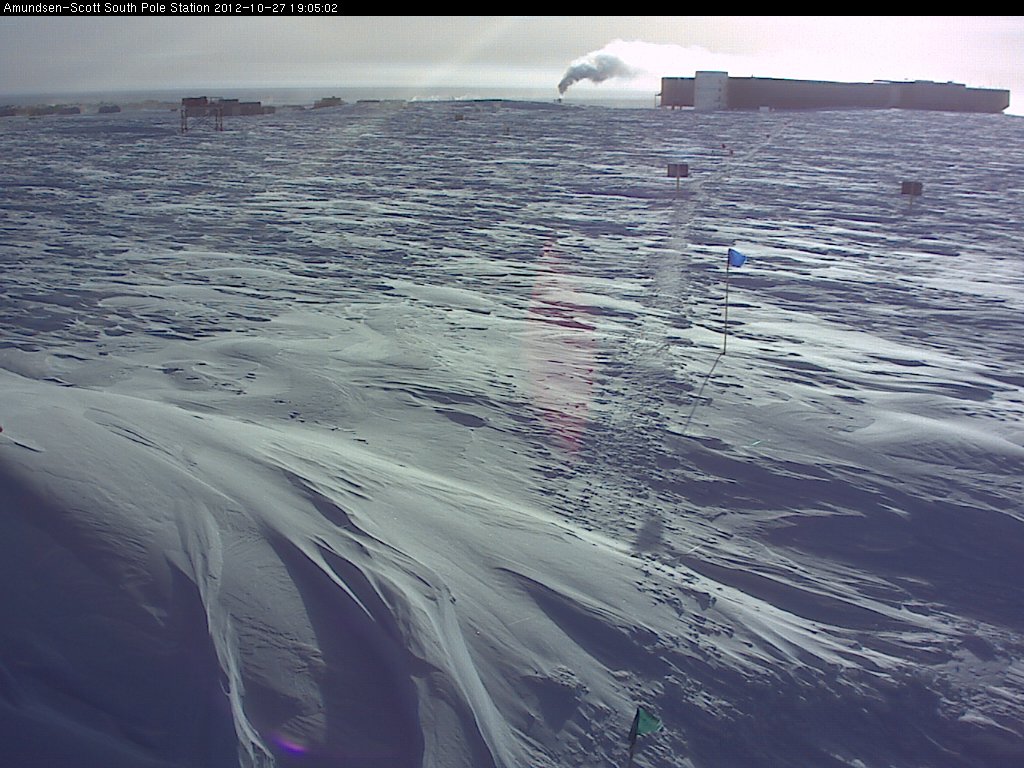Click the green flag at the bottom edge
This screenshot has width=1024, height=768.
click(x=646, y=722)
